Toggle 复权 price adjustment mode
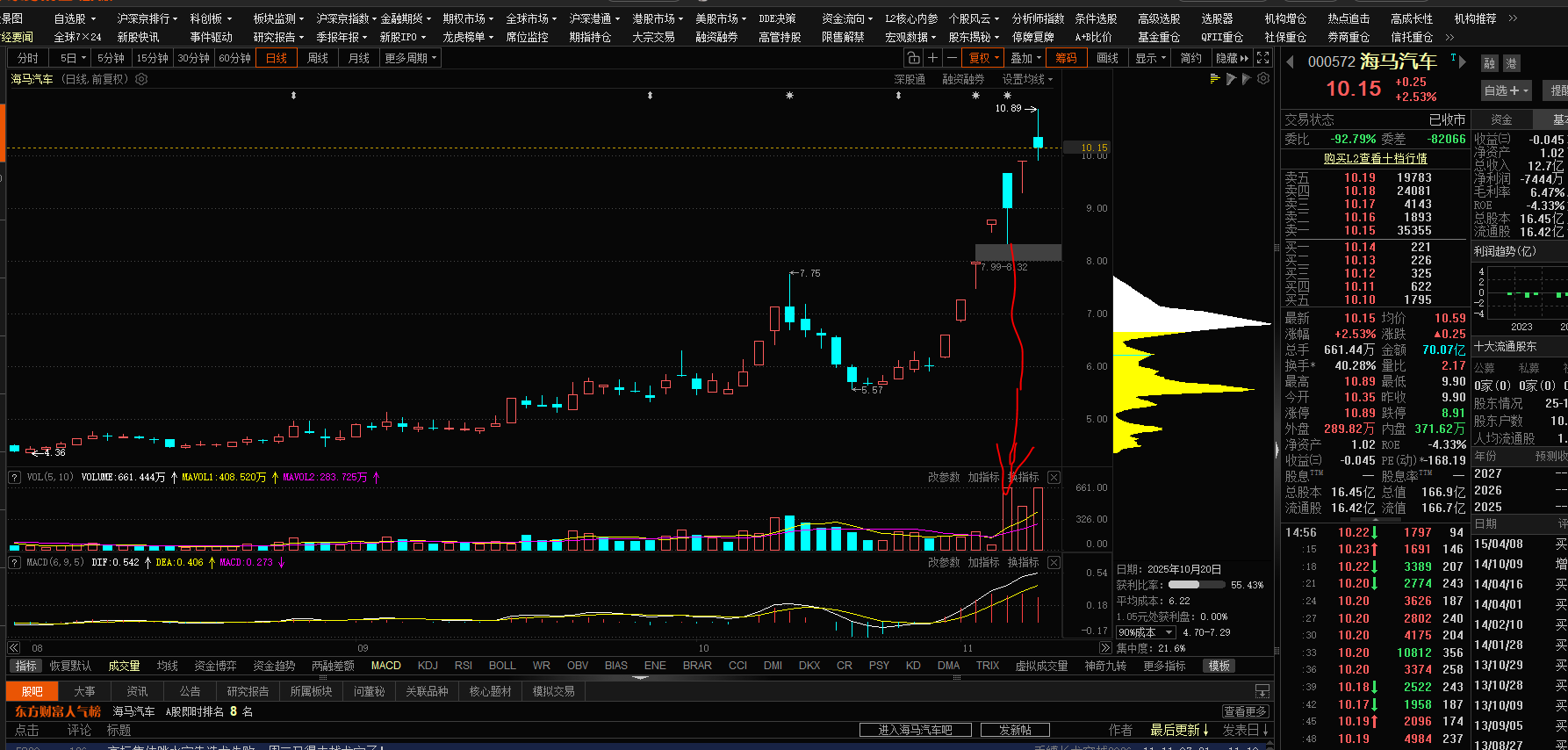 point(983,58)
